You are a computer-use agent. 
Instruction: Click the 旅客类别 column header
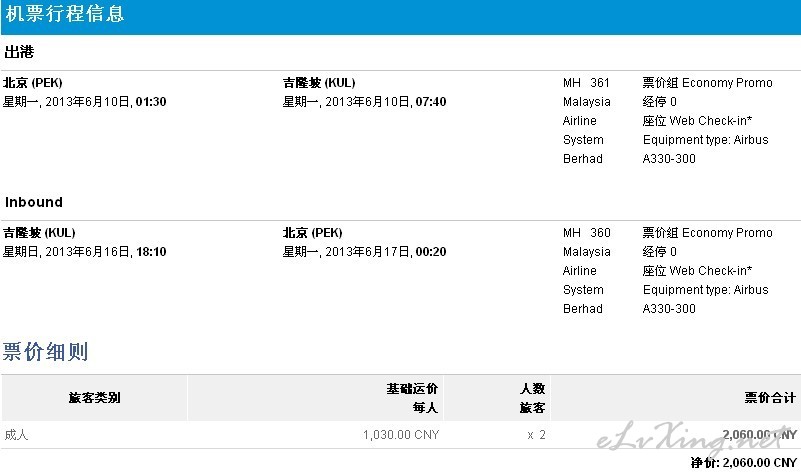coord(95,397)
